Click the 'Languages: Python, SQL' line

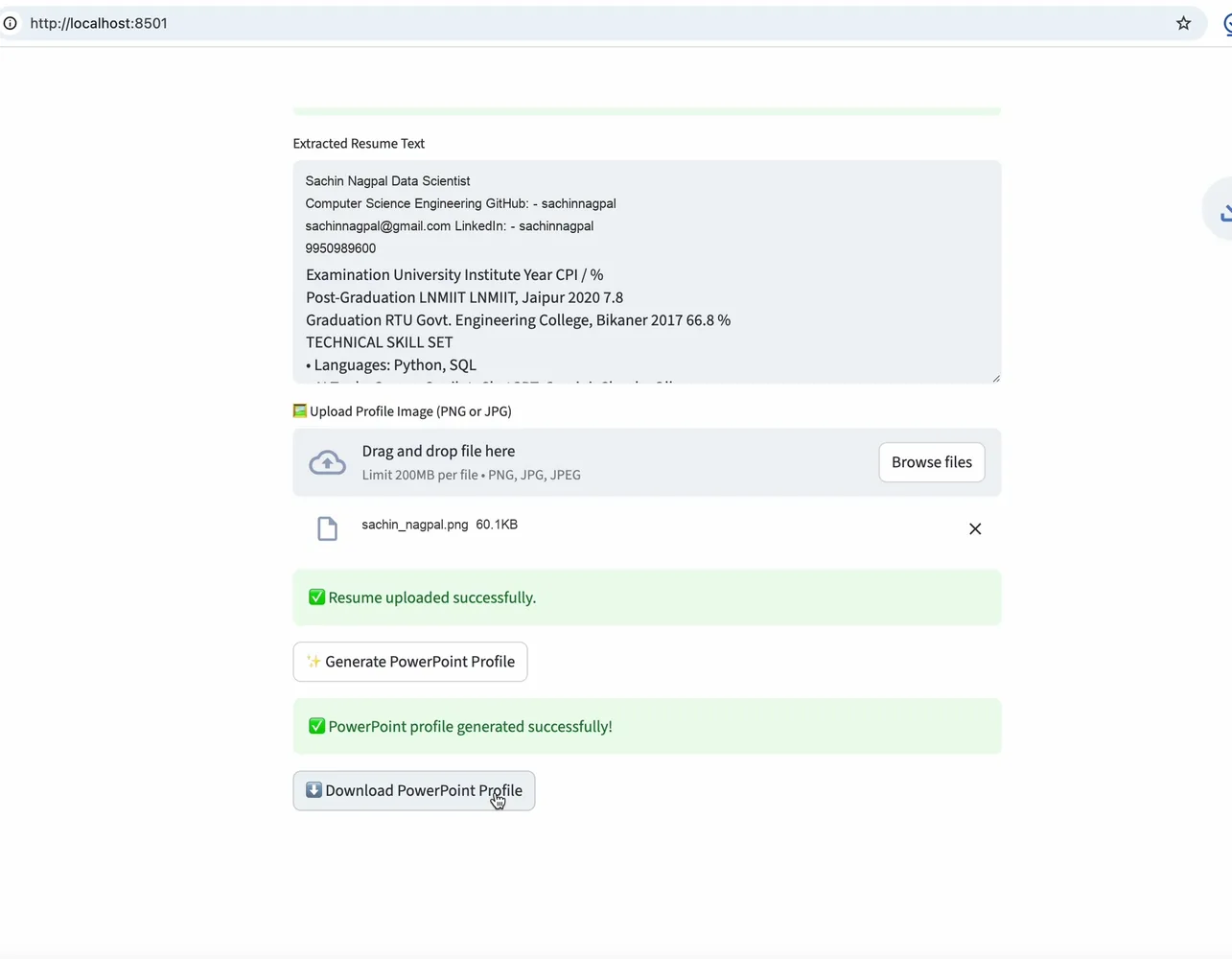point(391,365)
